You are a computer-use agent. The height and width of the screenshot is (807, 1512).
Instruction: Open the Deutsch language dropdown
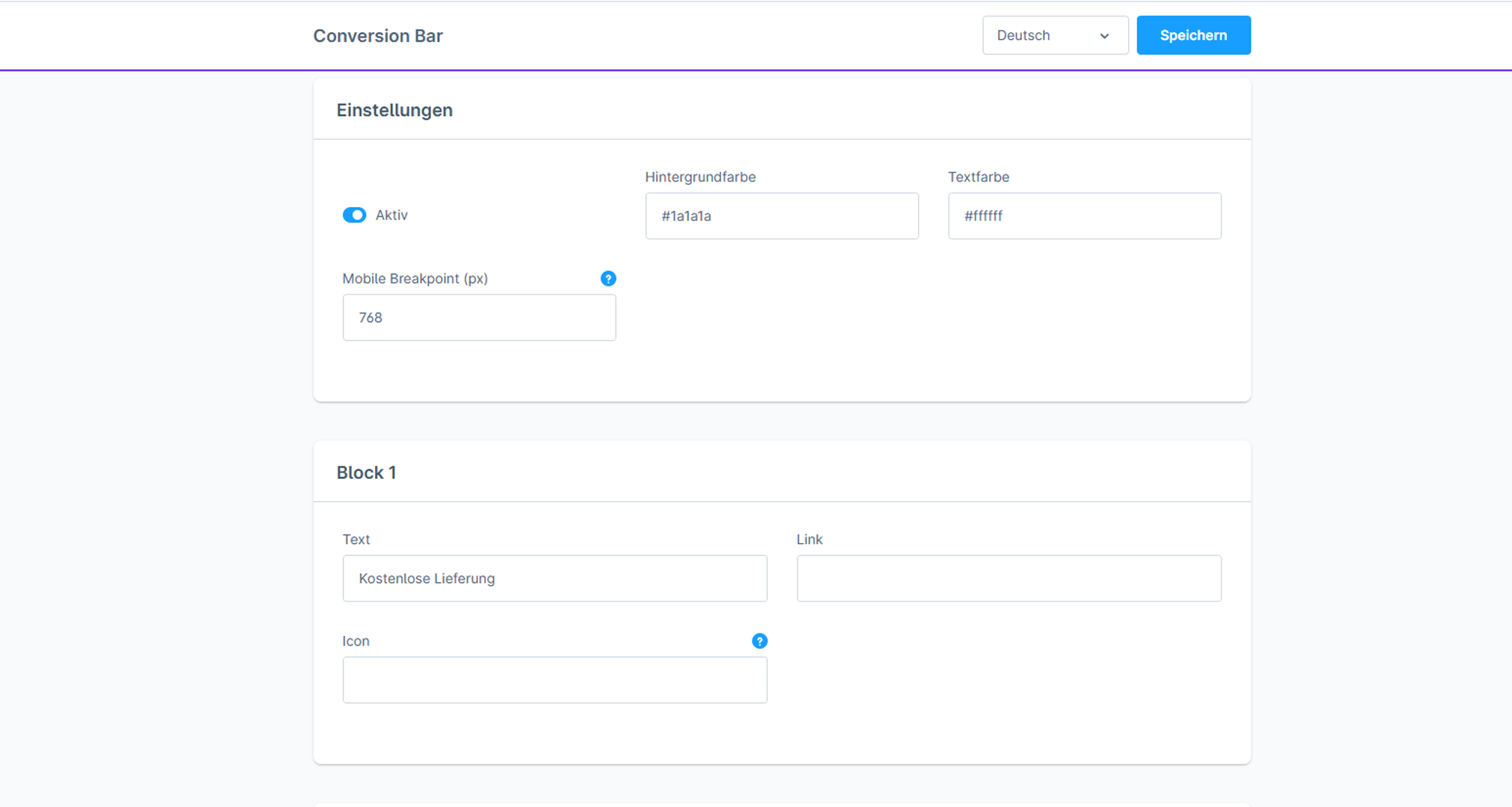[x=1055, y=35]
